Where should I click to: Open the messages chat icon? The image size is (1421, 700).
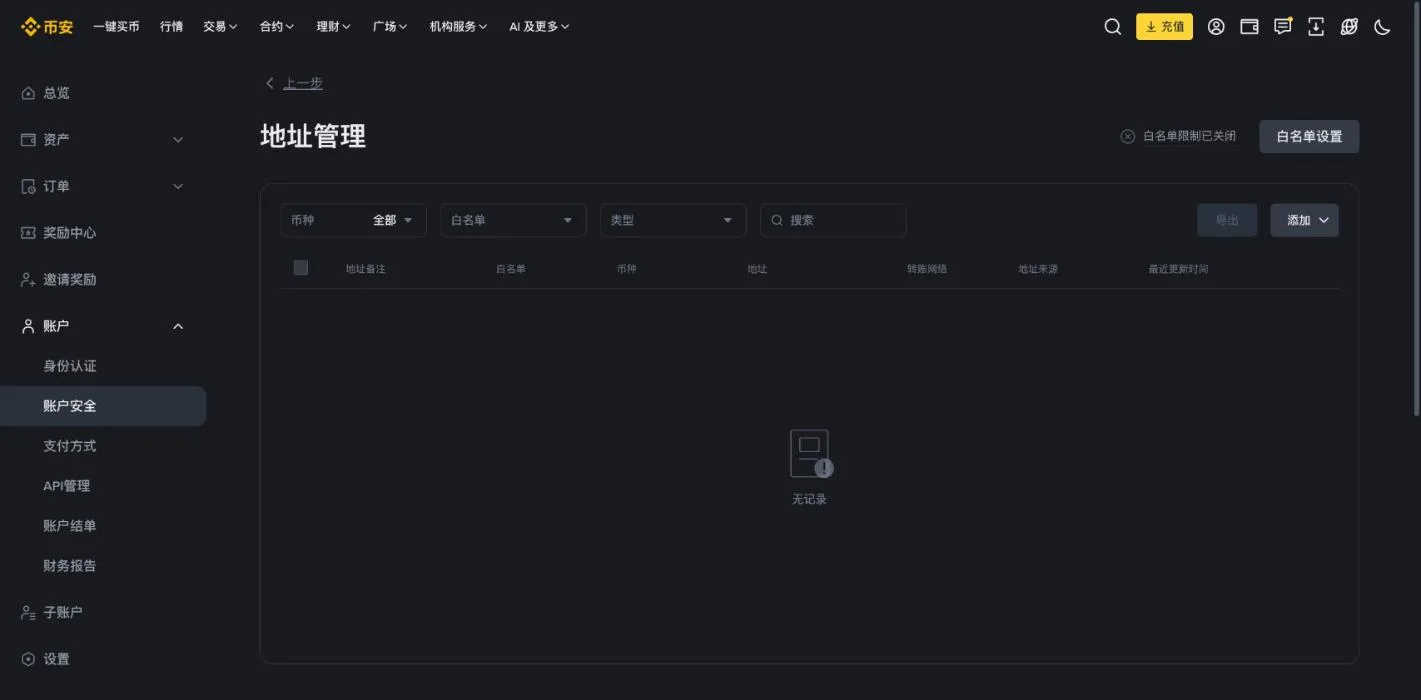pos(1283,27)
